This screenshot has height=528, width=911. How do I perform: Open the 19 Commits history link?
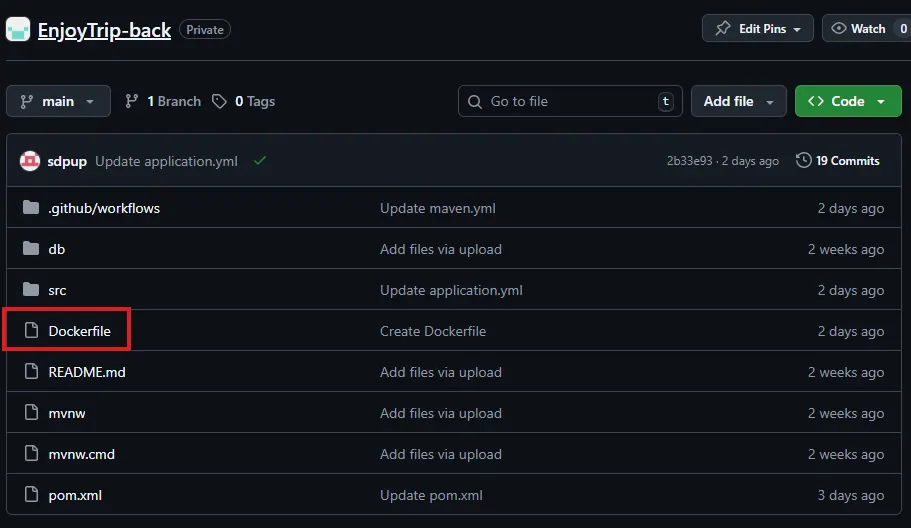[x=838, y=161]
